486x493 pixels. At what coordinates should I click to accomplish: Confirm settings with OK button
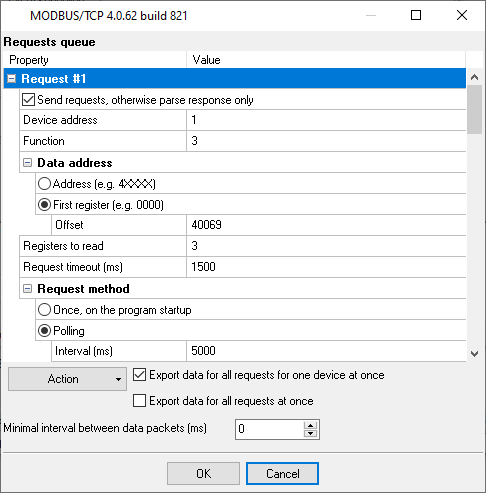(203, 474)
